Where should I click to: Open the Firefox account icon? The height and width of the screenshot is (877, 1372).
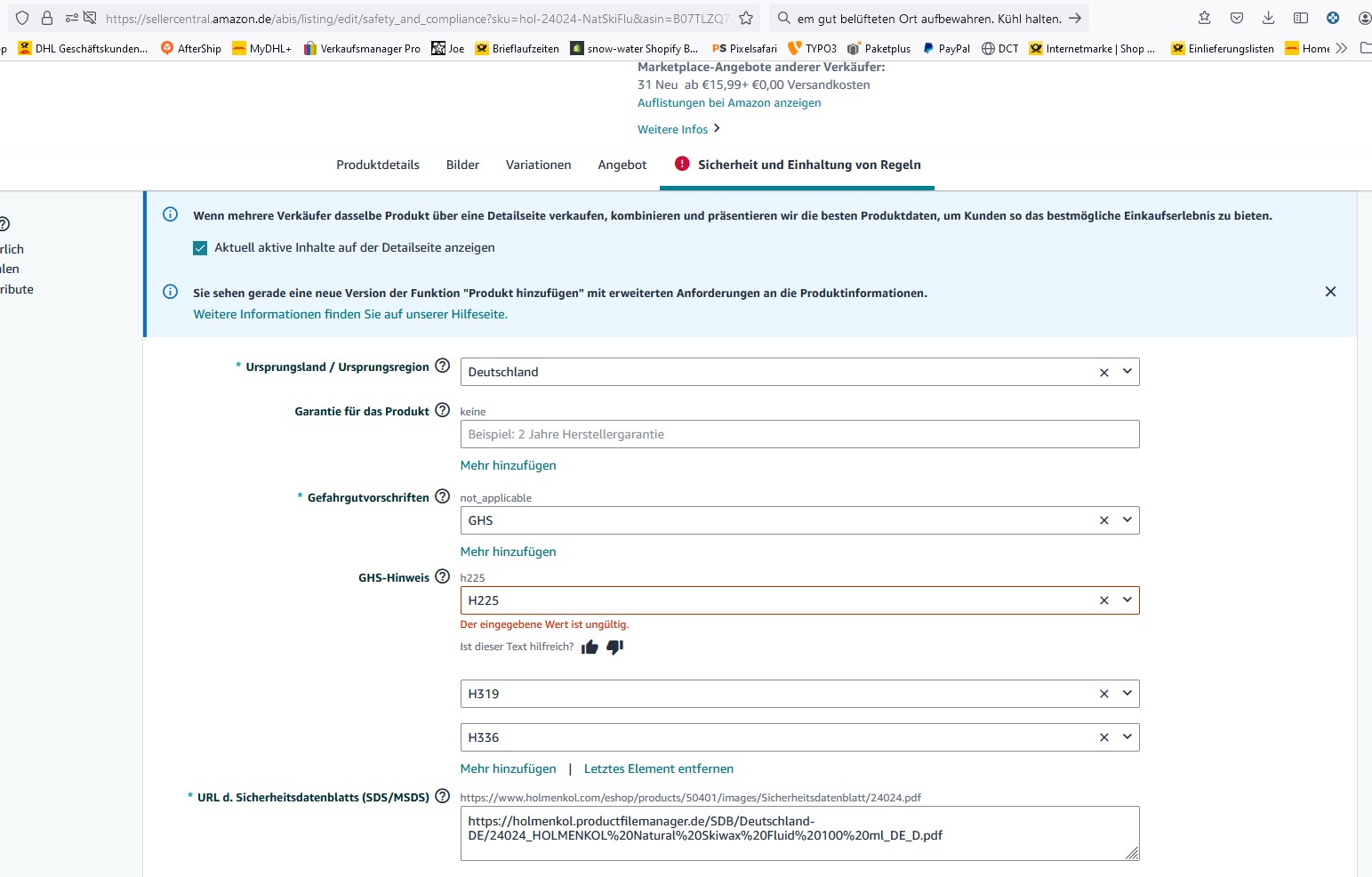(1365, 18)
